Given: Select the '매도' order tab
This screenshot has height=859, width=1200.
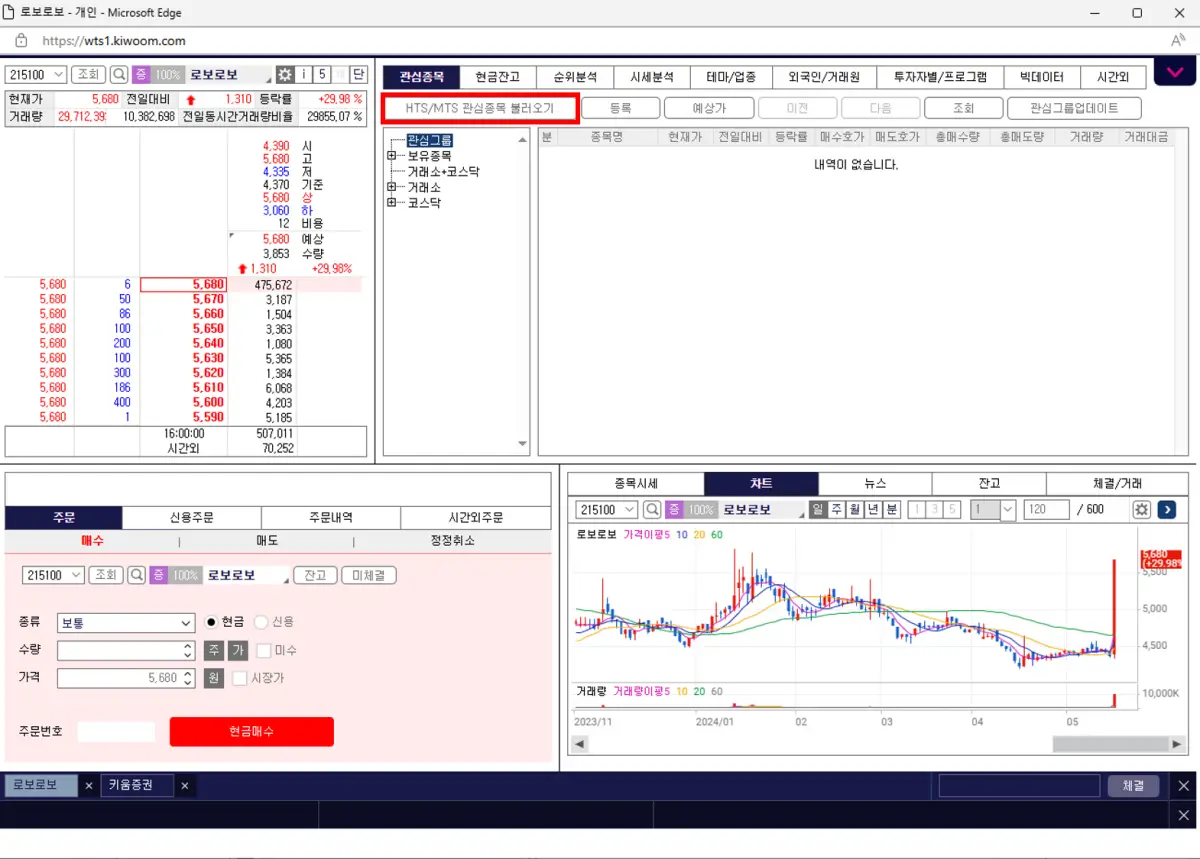Looking at the screenshot, I should coord(267,541).
